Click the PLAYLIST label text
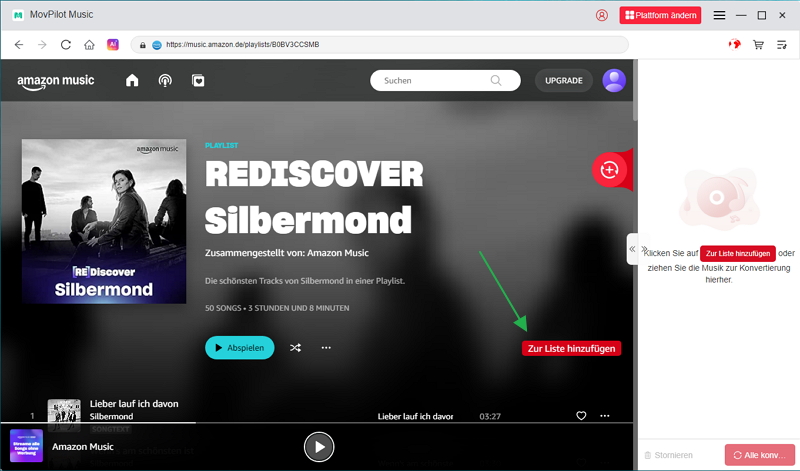The image size is (800, 471). 221,145
